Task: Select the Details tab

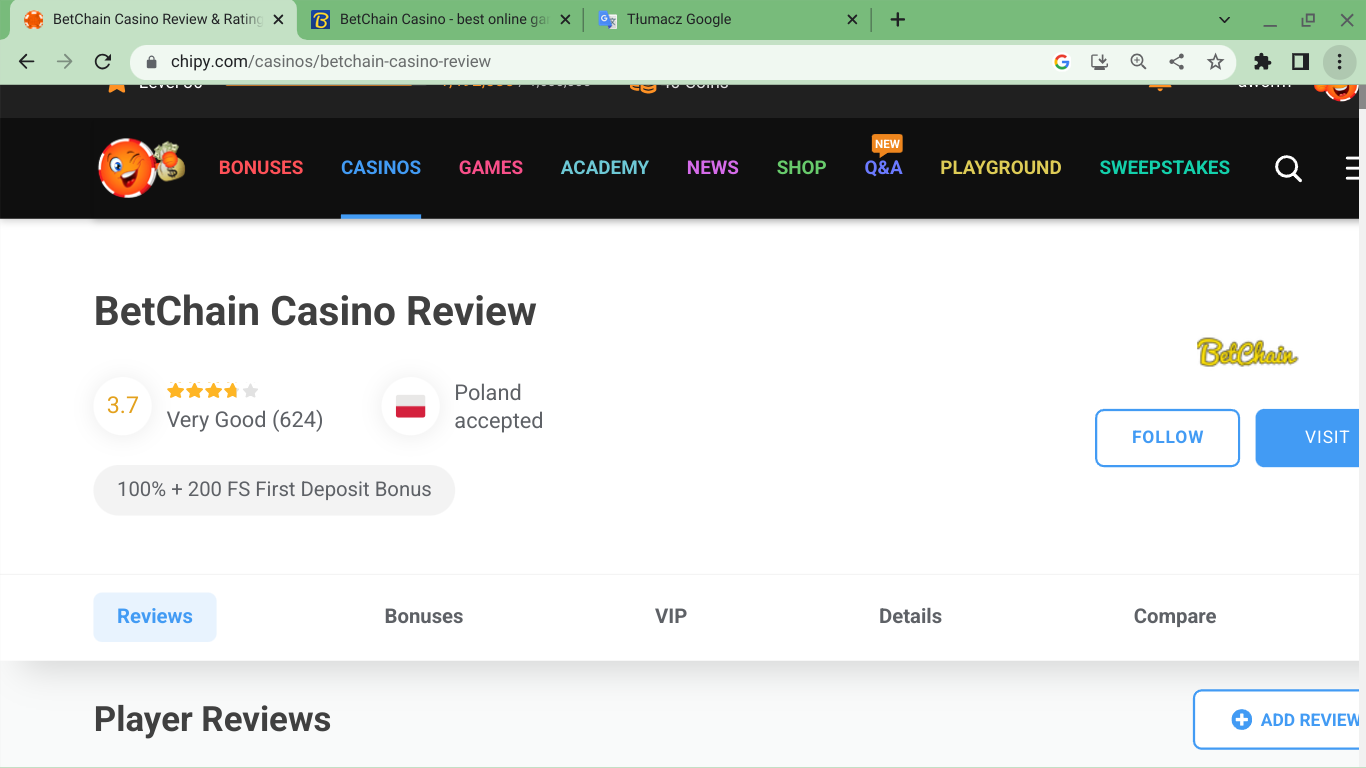Action: pyautogui.click(x=910, y=616)
